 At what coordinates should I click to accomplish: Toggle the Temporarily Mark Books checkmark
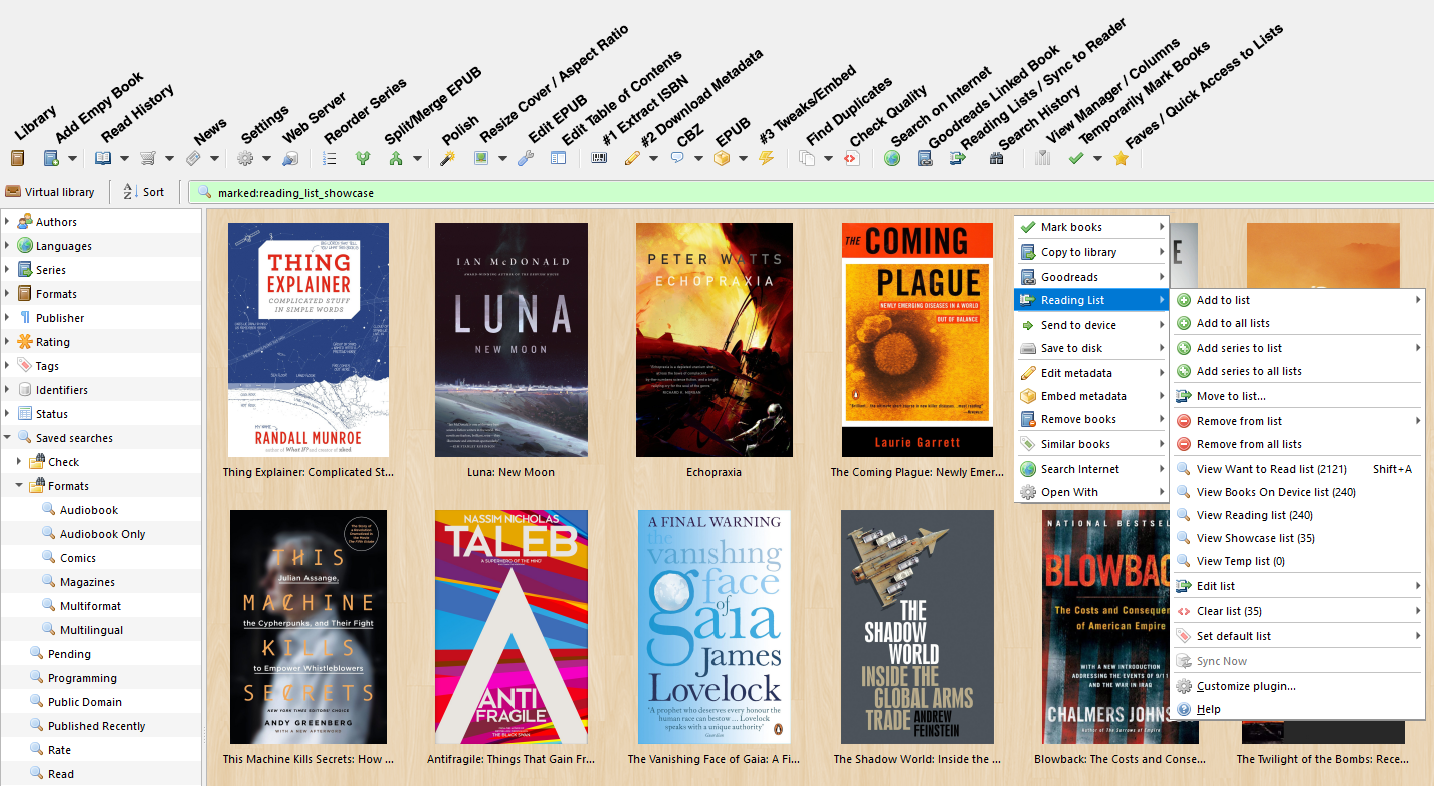tap(1076, 158)
